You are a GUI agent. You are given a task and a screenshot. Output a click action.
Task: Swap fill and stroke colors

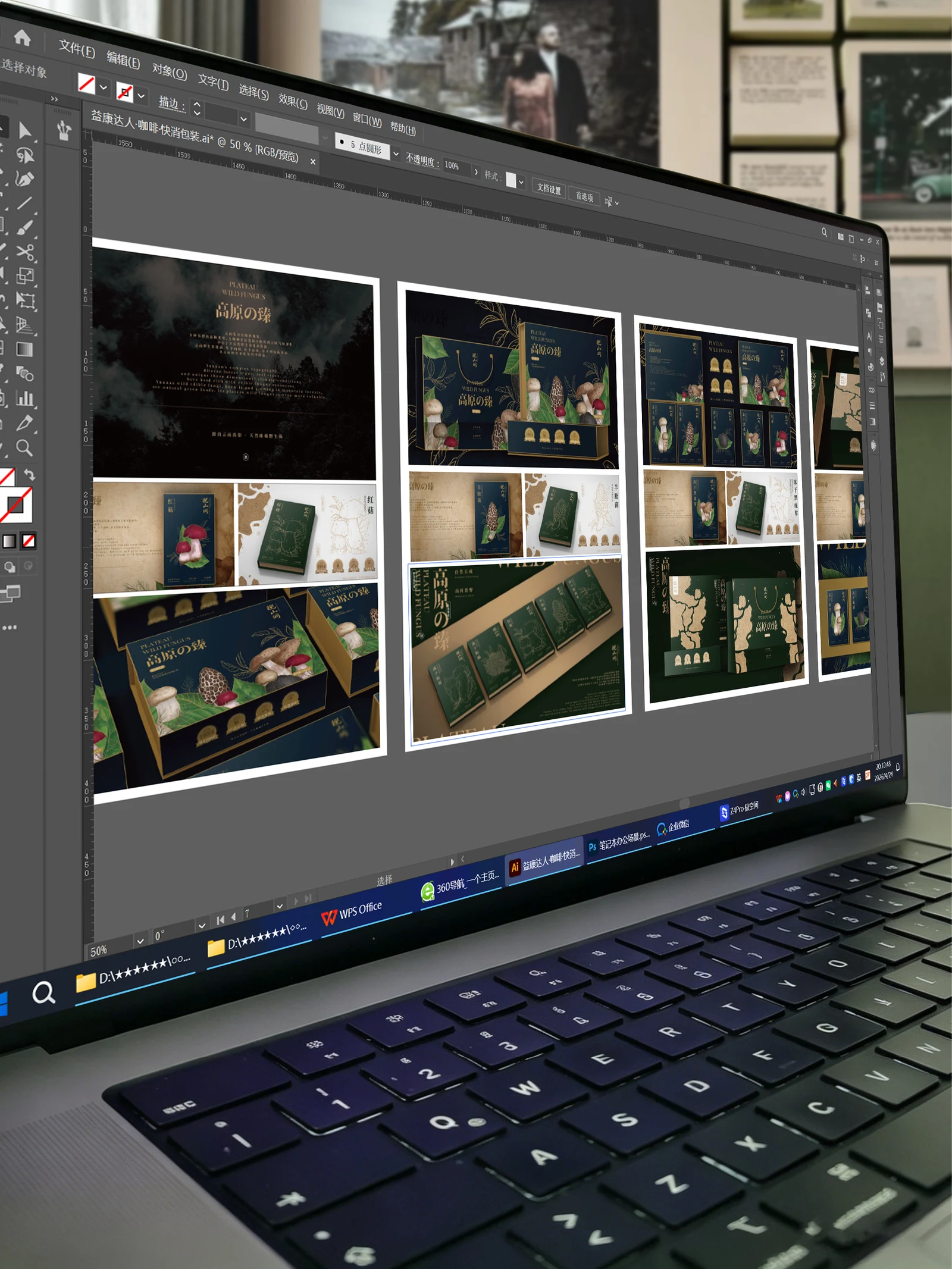pos(29,475)
